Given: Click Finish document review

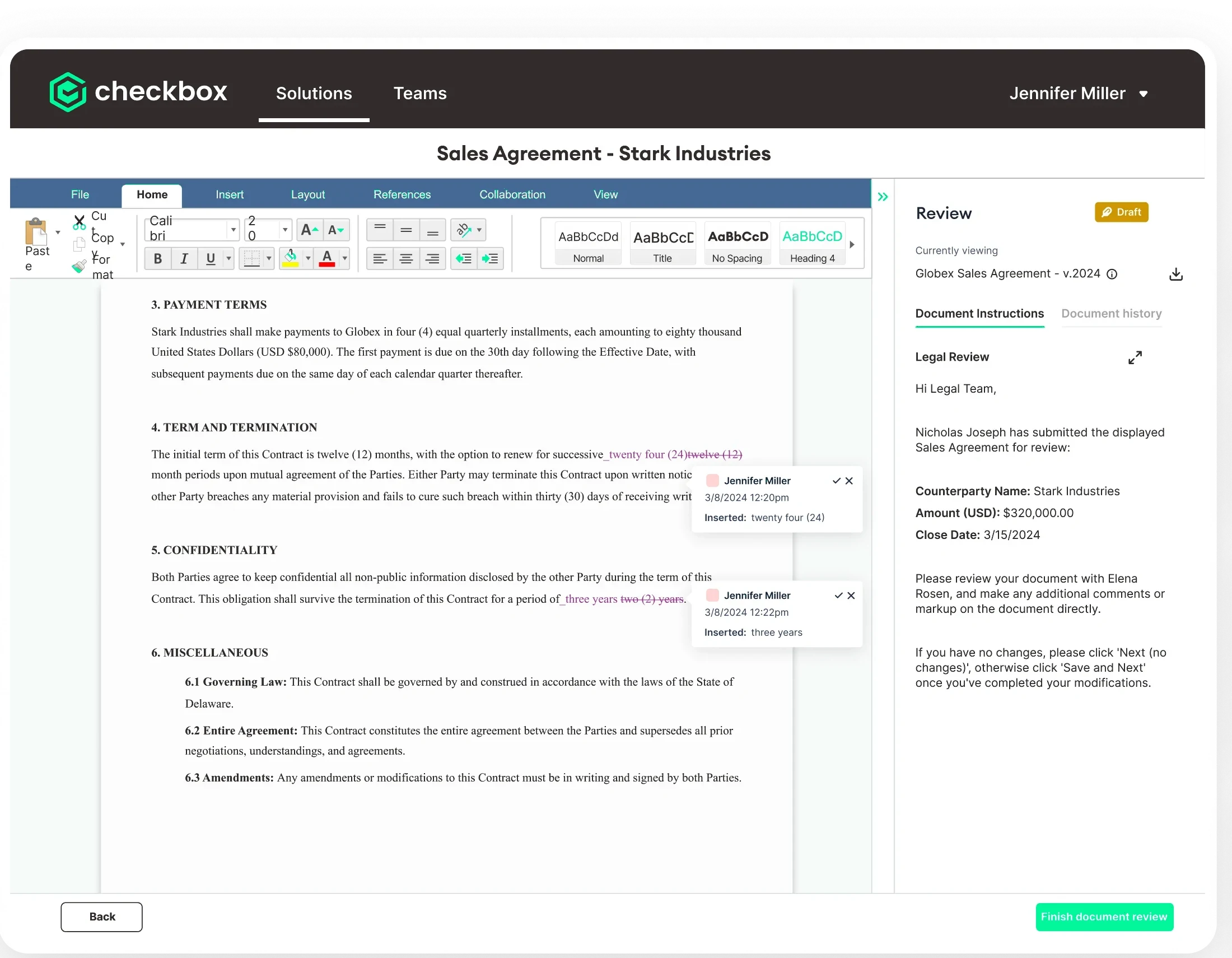Looking at the screenshot, I should pyautogui.click(x=1104, y=917).
